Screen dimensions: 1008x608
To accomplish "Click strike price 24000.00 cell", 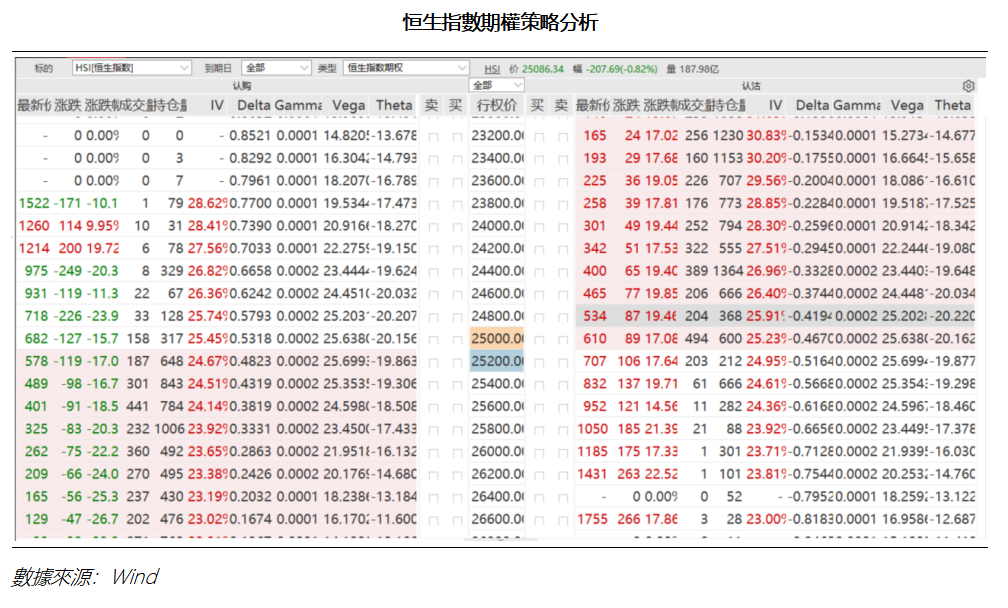I will [x=498, y=226].
